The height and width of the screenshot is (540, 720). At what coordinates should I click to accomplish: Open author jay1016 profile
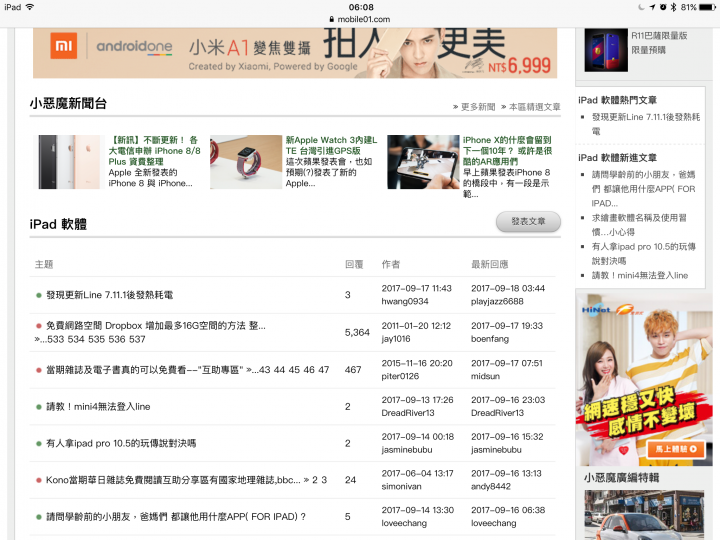(395, 339)
